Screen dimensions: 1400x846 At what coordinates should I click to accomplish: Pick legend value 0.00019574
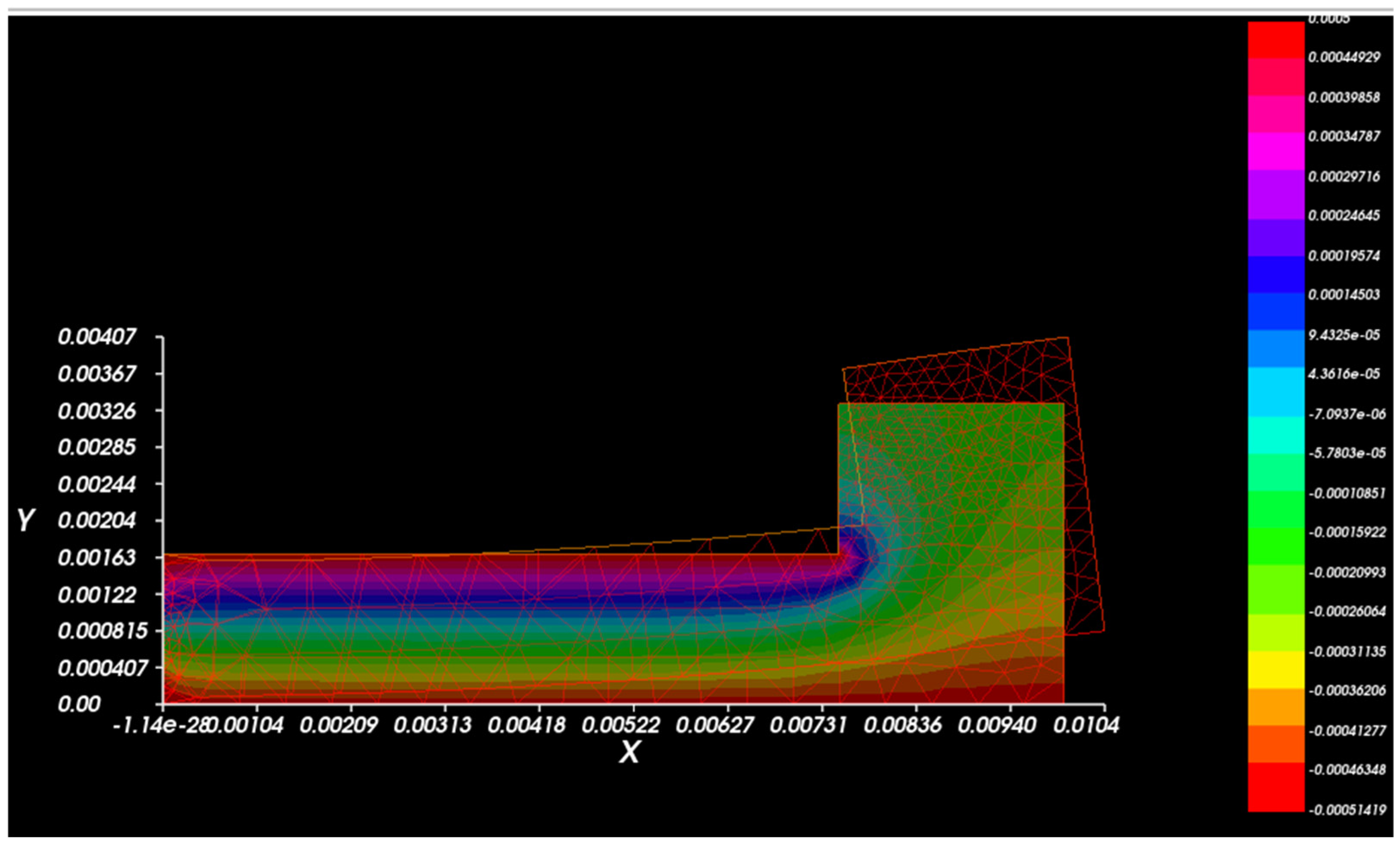(x=1344, y=255)
